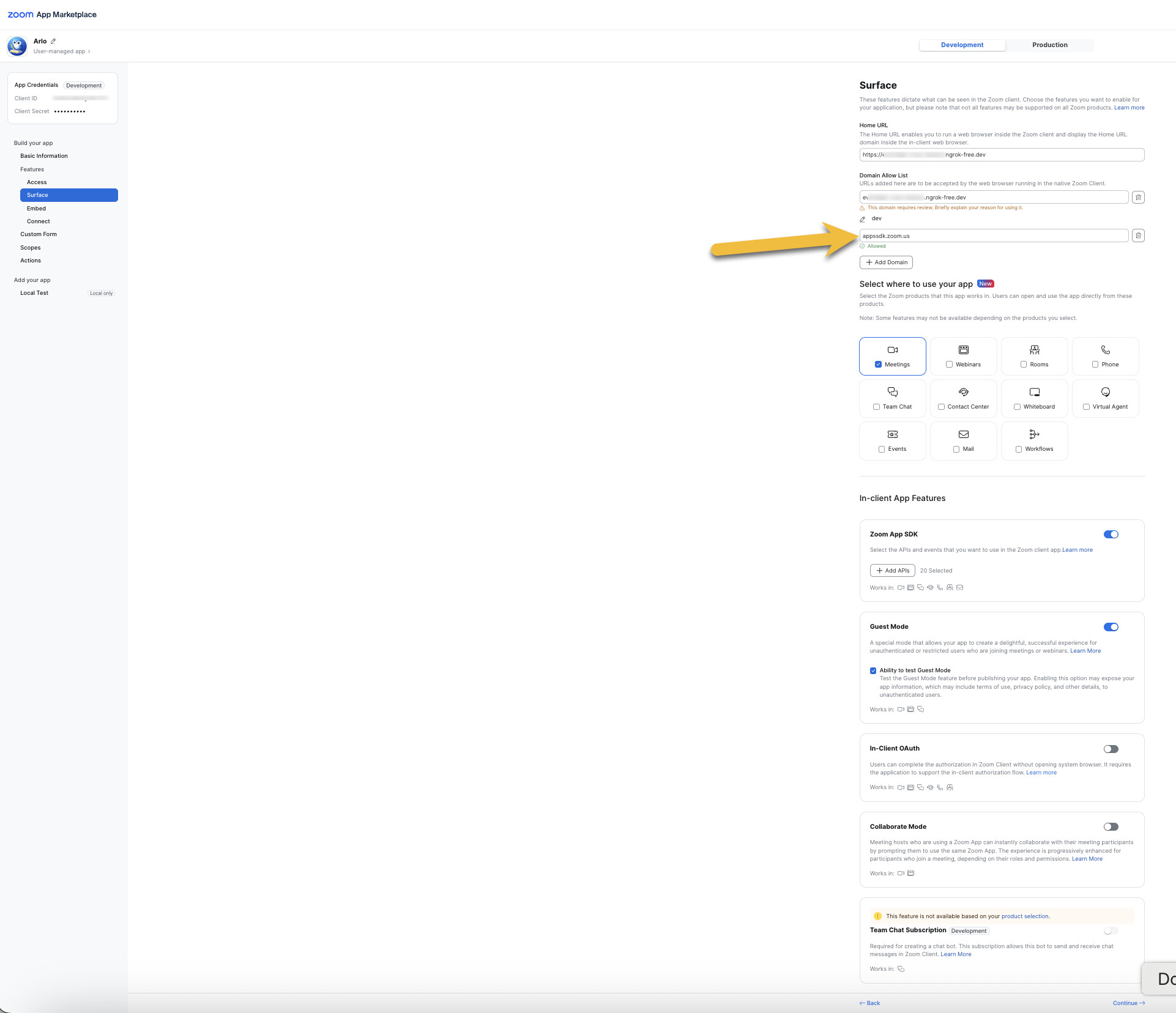1176x1013 pixels.
Task: Click the Home URL input field
Action: point(1001,155)
